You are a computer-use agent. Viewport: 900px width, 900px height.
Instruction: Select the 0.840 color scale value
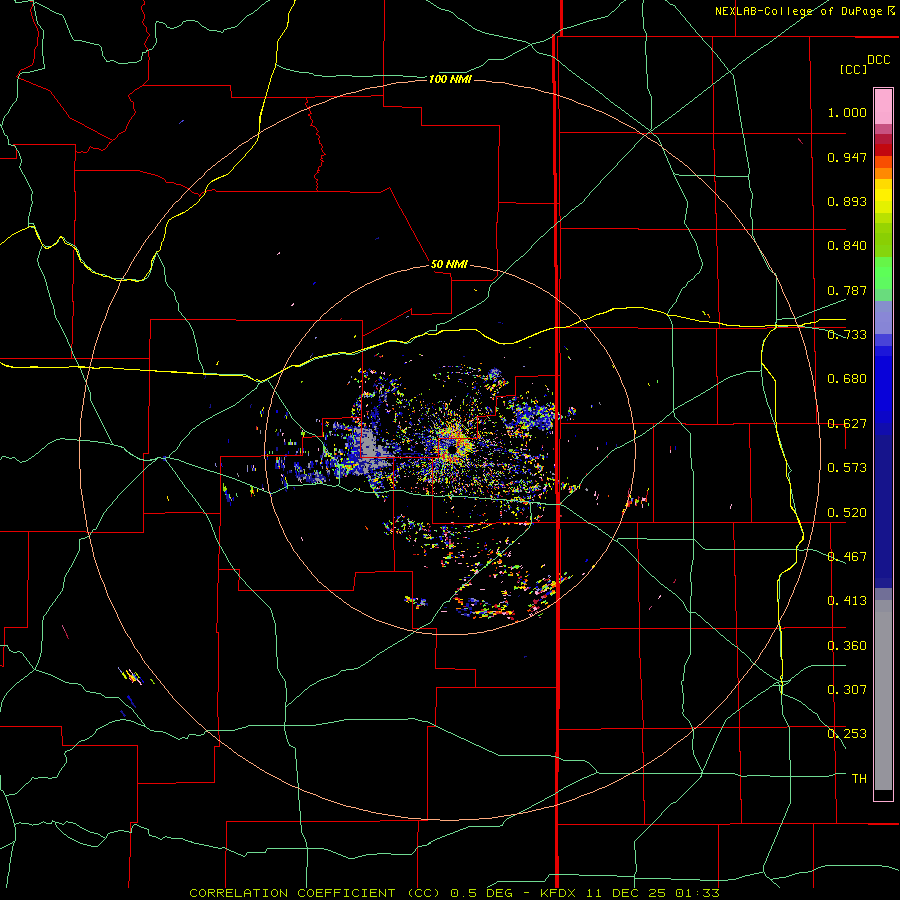[847, 246]
